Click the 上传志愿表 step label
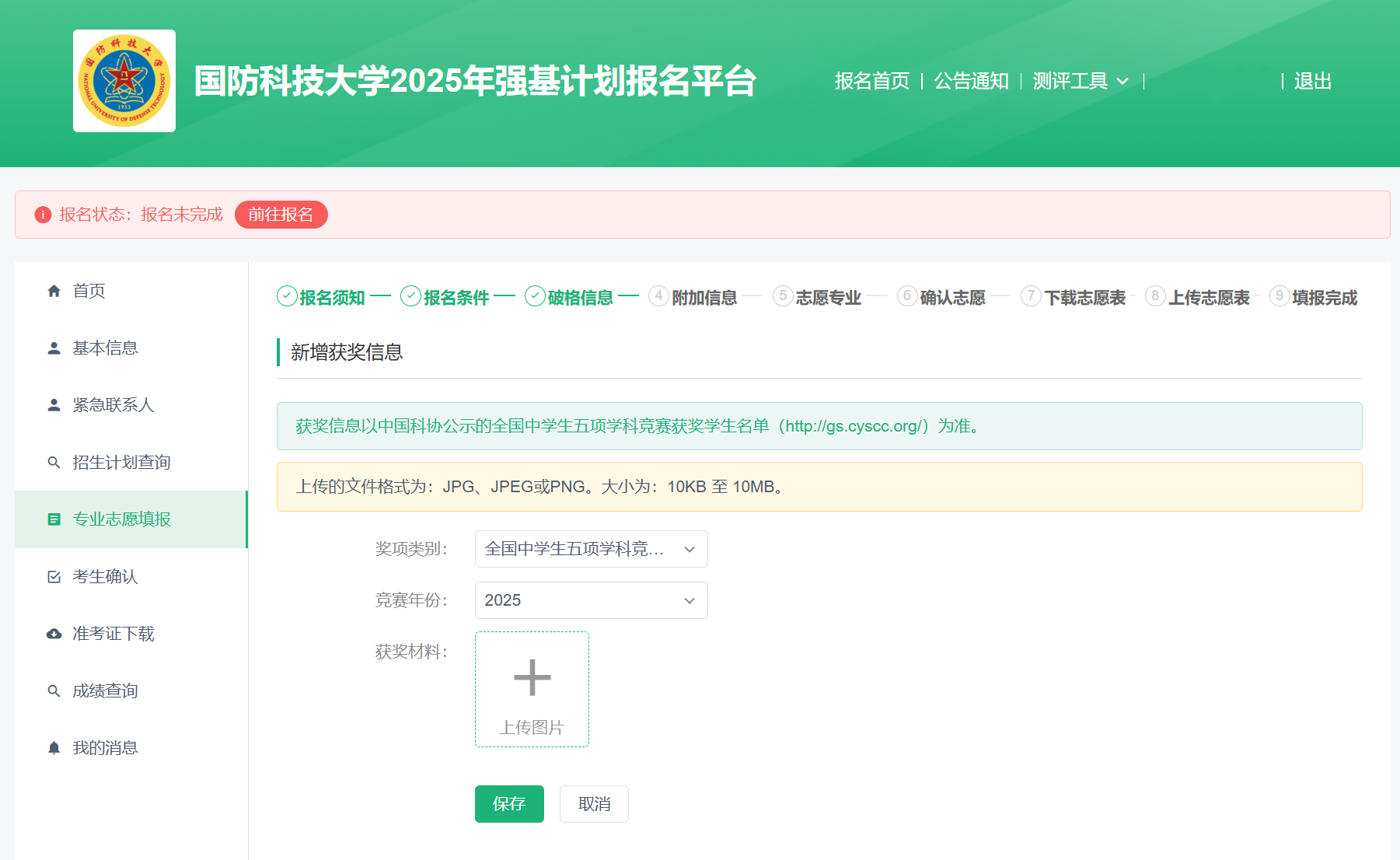Screen dimensions: 1400x860 [1210, 298]
